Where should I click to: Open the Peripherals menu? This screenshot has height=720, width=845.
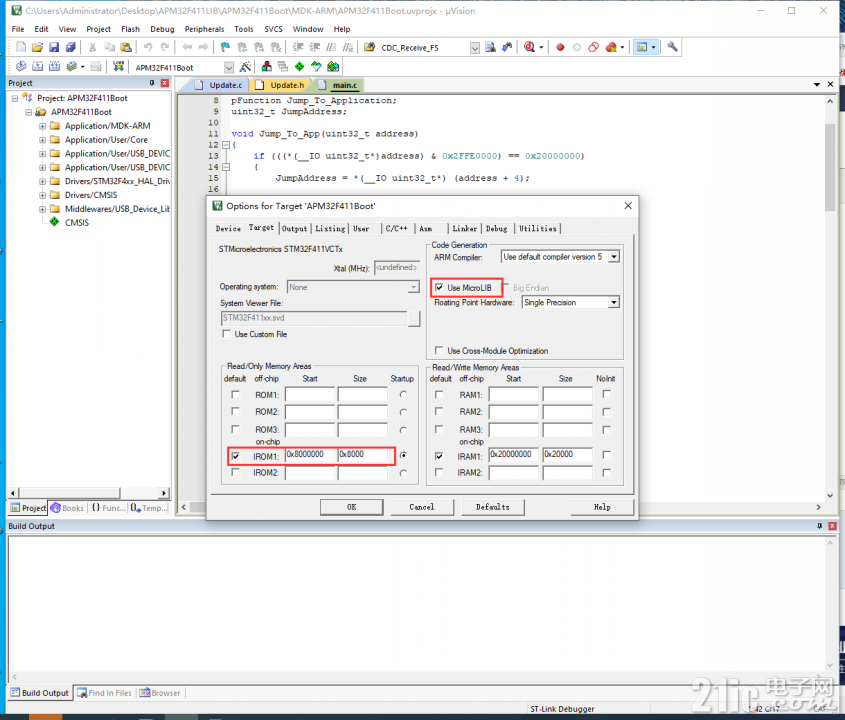click(x=204, y=29)
